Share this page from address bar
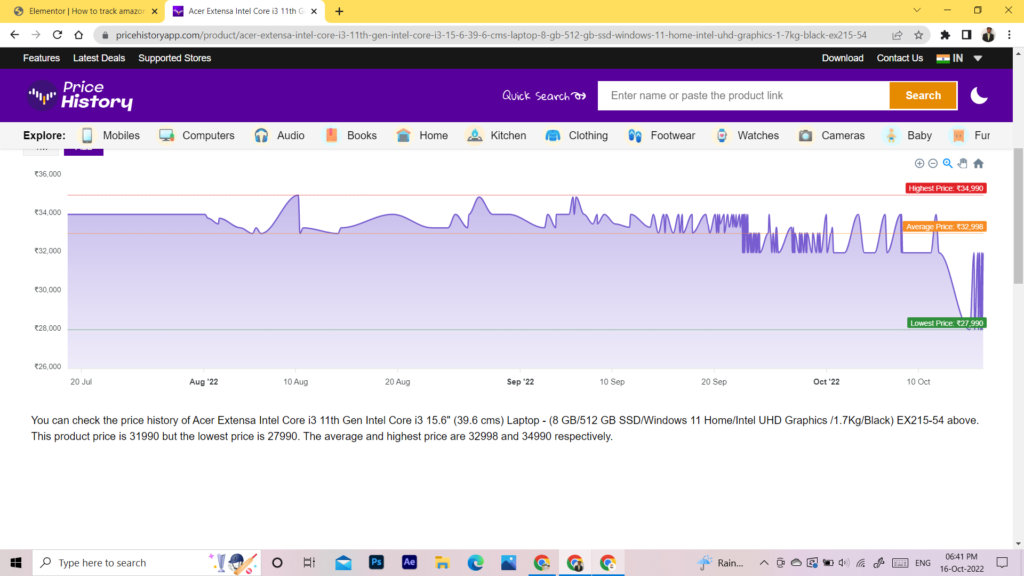Screen dimensions: 1024x576 [x=897, y=35]
